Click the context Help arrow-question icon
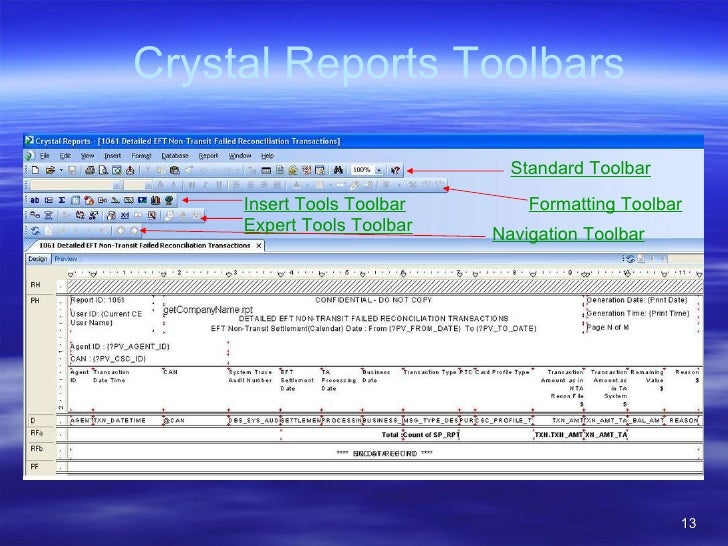Screen dimensions: 728x546 395,170
